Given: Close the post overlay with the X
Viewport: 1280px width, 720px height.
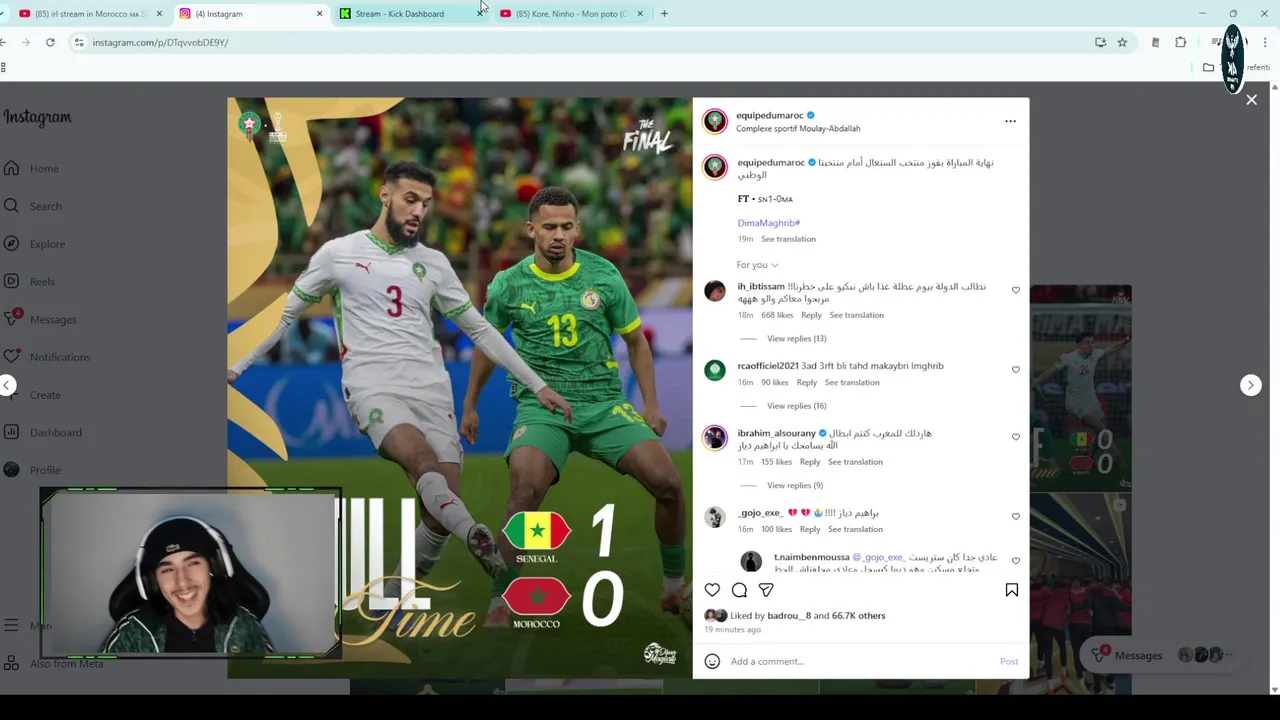Looking at the screenshot, I should (1251, 100).
